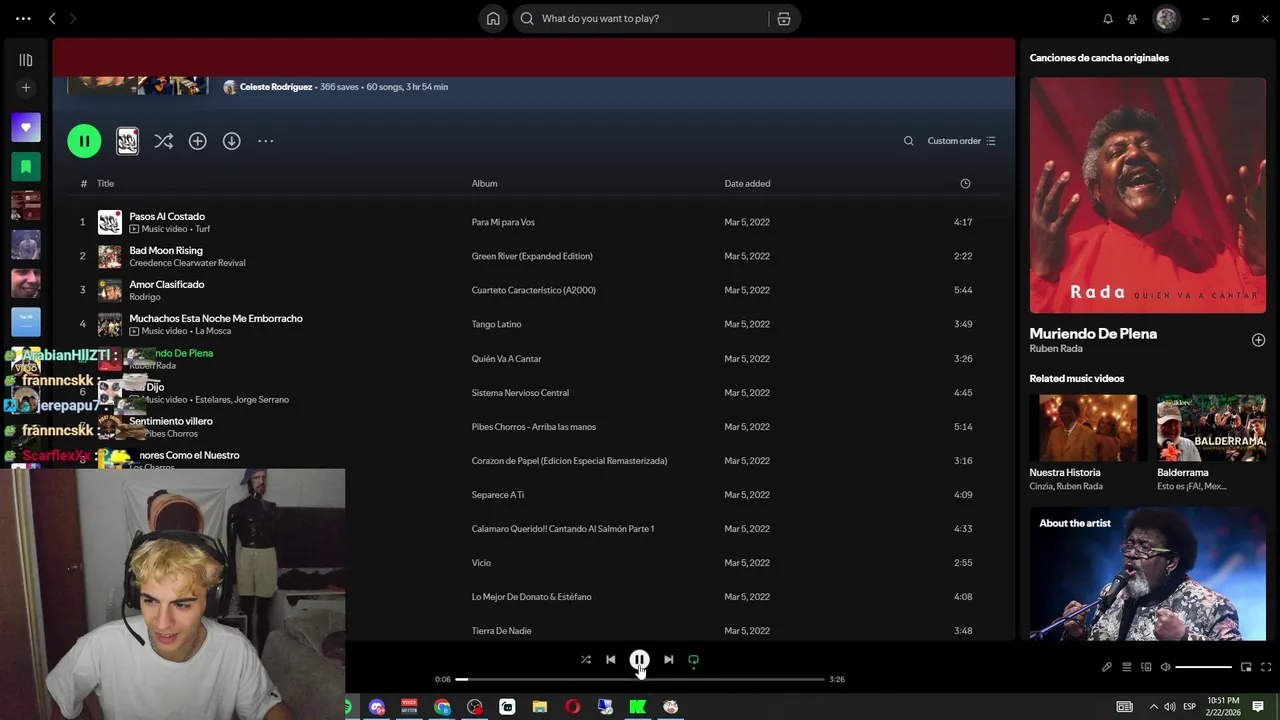The image size is (1280, 720).
Task: Open Friend Activity icon
Action: tap(1132, 18)
